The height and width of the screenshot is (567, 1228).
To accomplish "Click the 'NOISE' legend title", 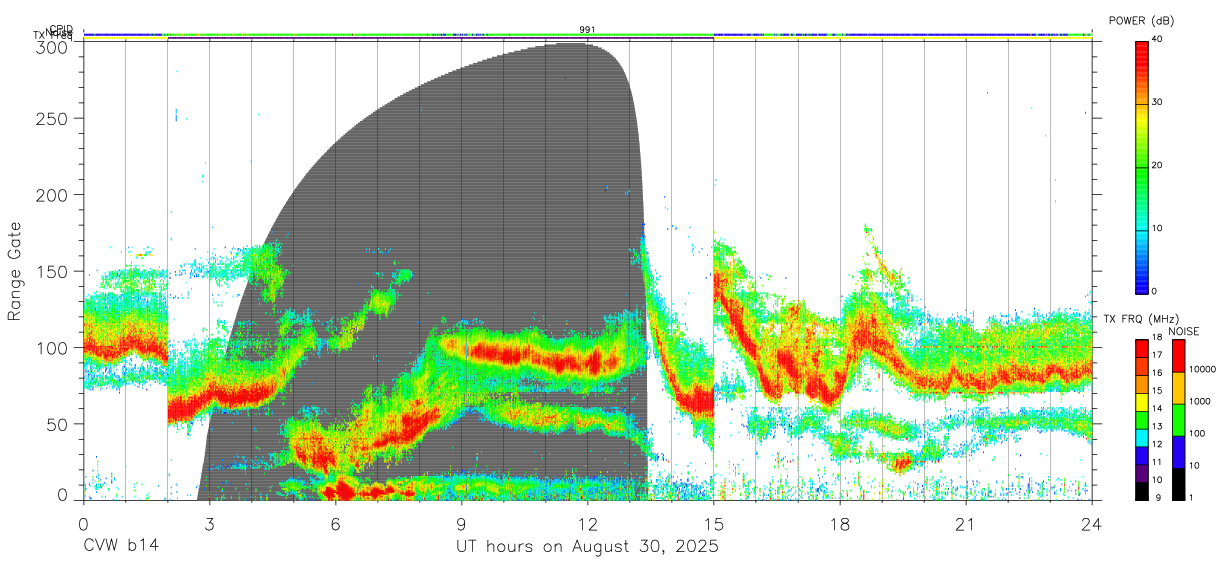I will pyautogui.click(x=1183, y=331).
